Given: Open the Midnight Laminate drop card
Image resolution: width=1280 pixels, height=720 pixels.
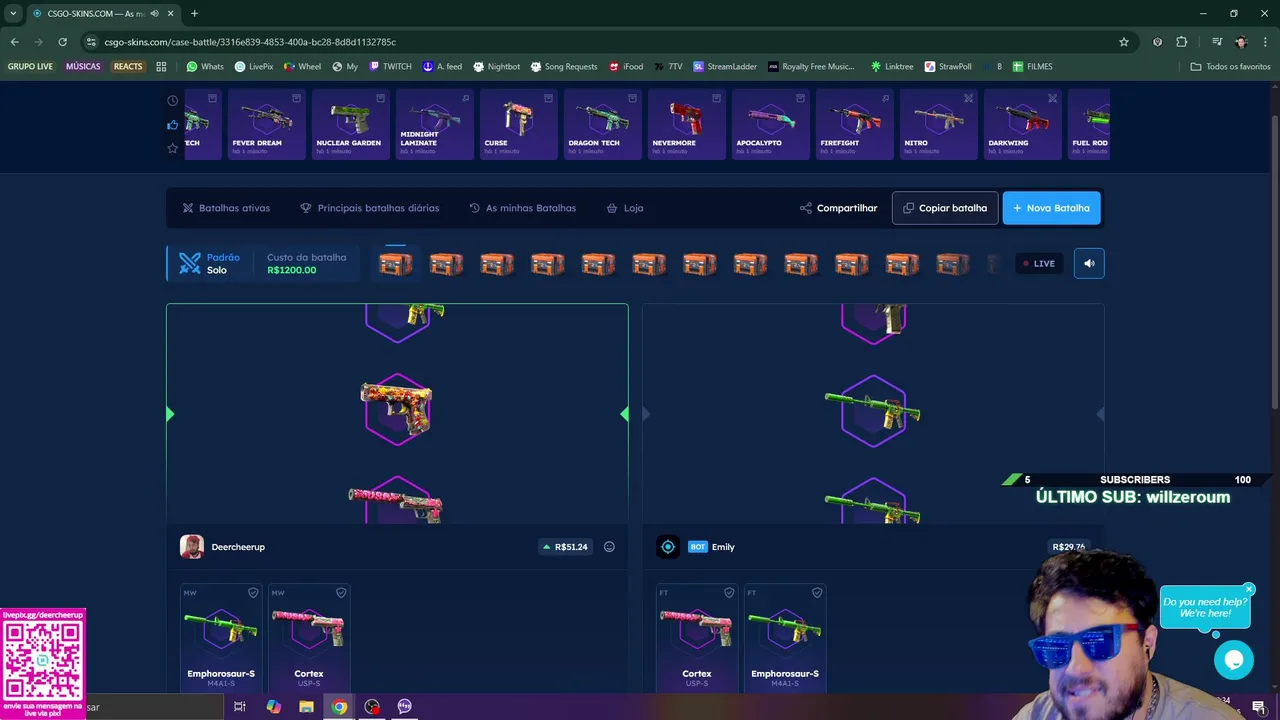Looking at the screenshot, I should click(435, 124).
